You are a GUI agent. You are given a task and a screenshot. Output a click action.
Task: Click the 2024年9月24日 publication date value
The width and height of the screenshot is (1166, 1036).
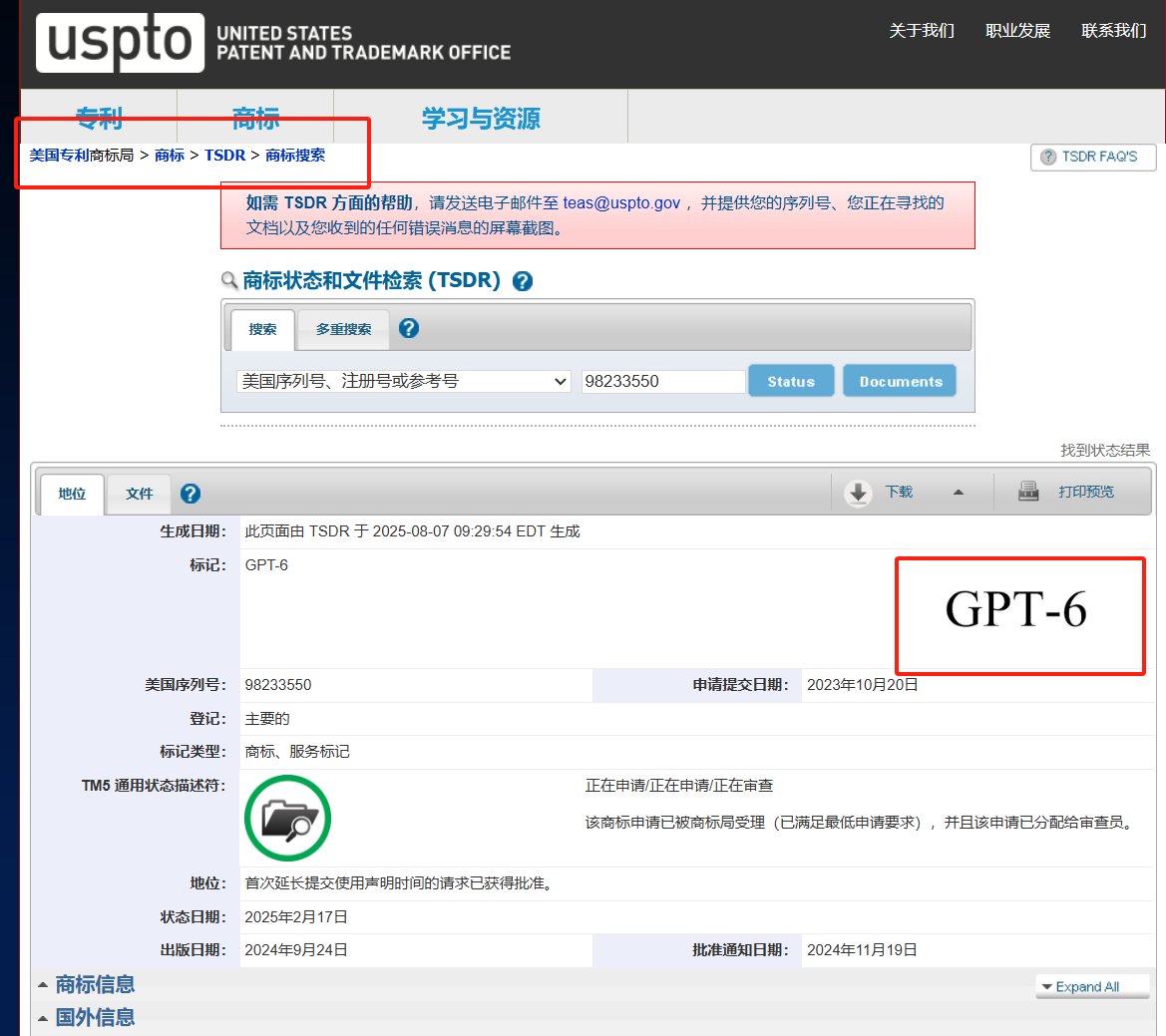click(x=296, y=950)
